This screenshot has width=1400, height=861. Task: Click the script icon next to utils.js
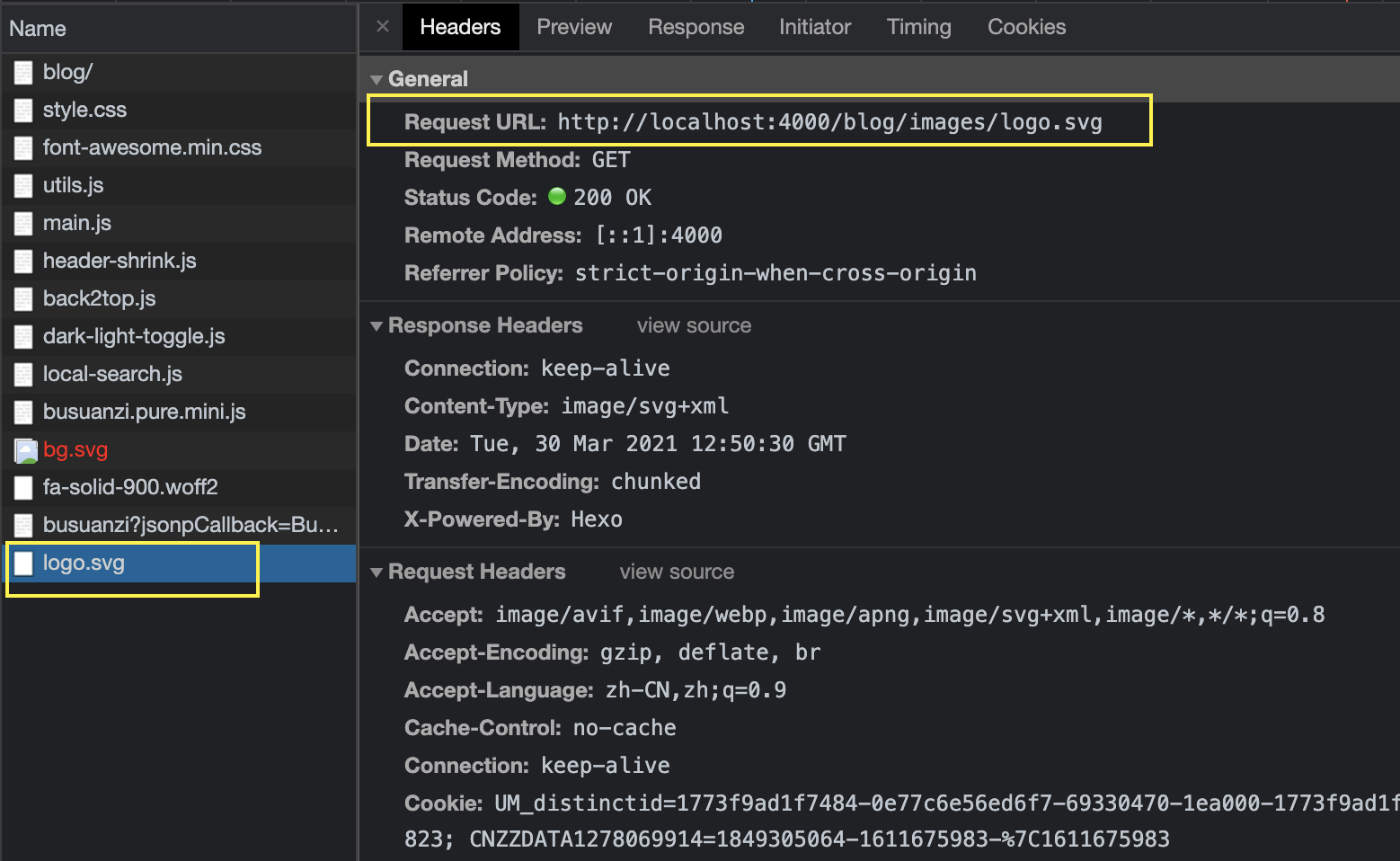(22, 185)
